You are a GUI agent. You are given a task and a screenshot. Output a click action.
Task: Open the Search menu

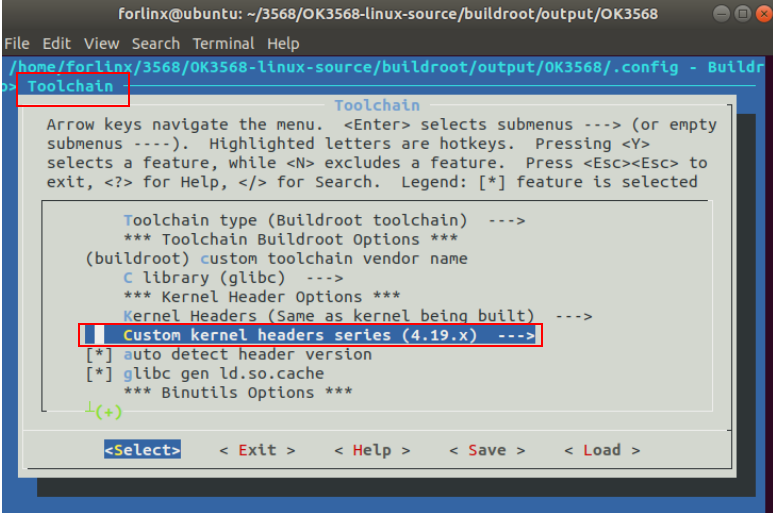(x=155, y=44)
